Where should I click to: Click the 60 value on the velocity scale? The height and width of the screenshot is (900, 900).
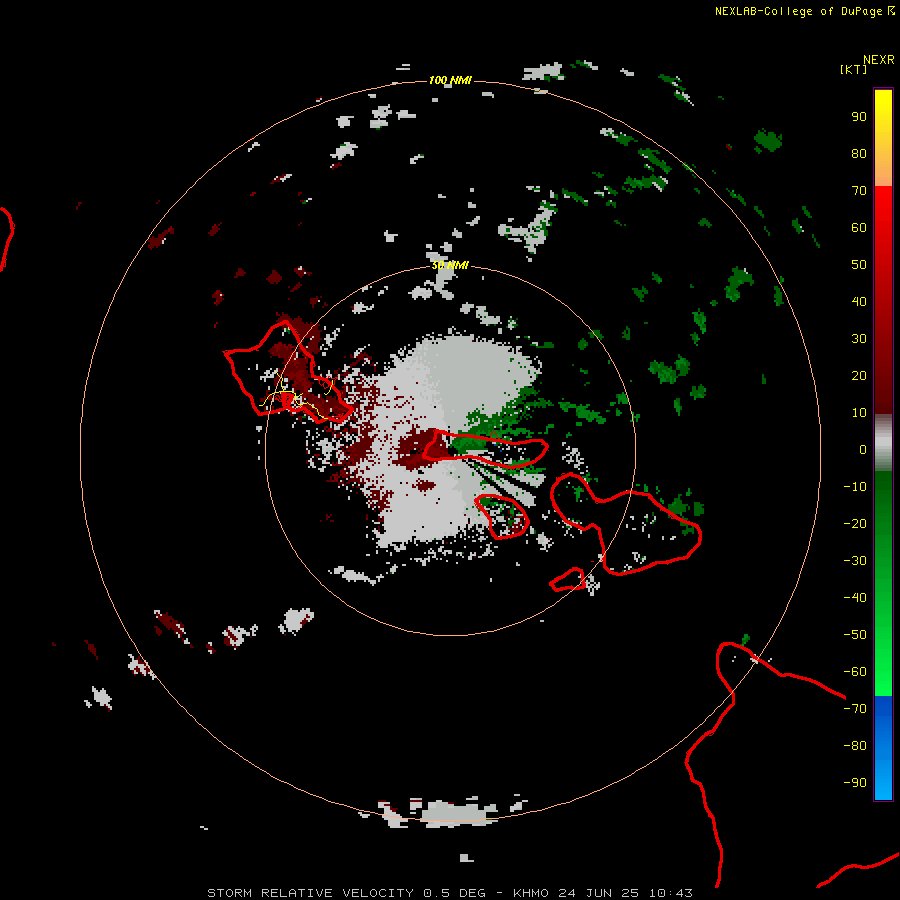coord(859,228)
